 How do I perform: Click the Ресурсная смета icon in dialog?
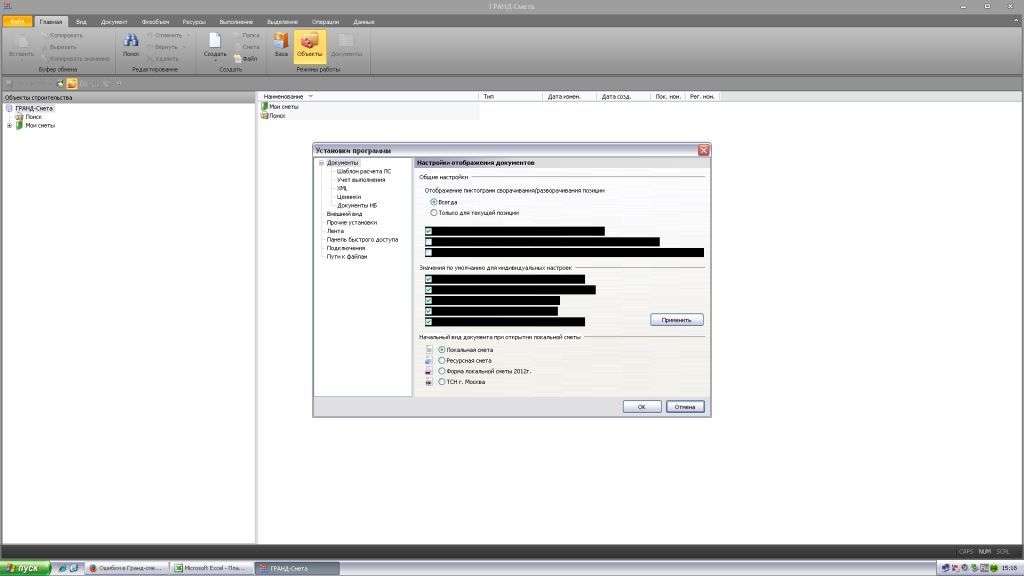click(429, 361)
